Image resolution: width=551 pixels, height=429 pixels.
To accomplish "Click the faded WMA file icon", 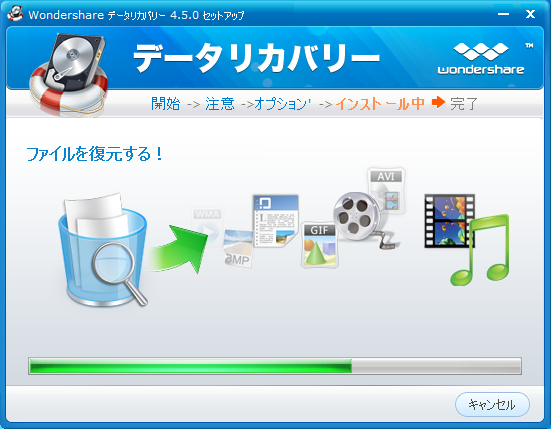I will pyautogui.click(x=207, y=225).
